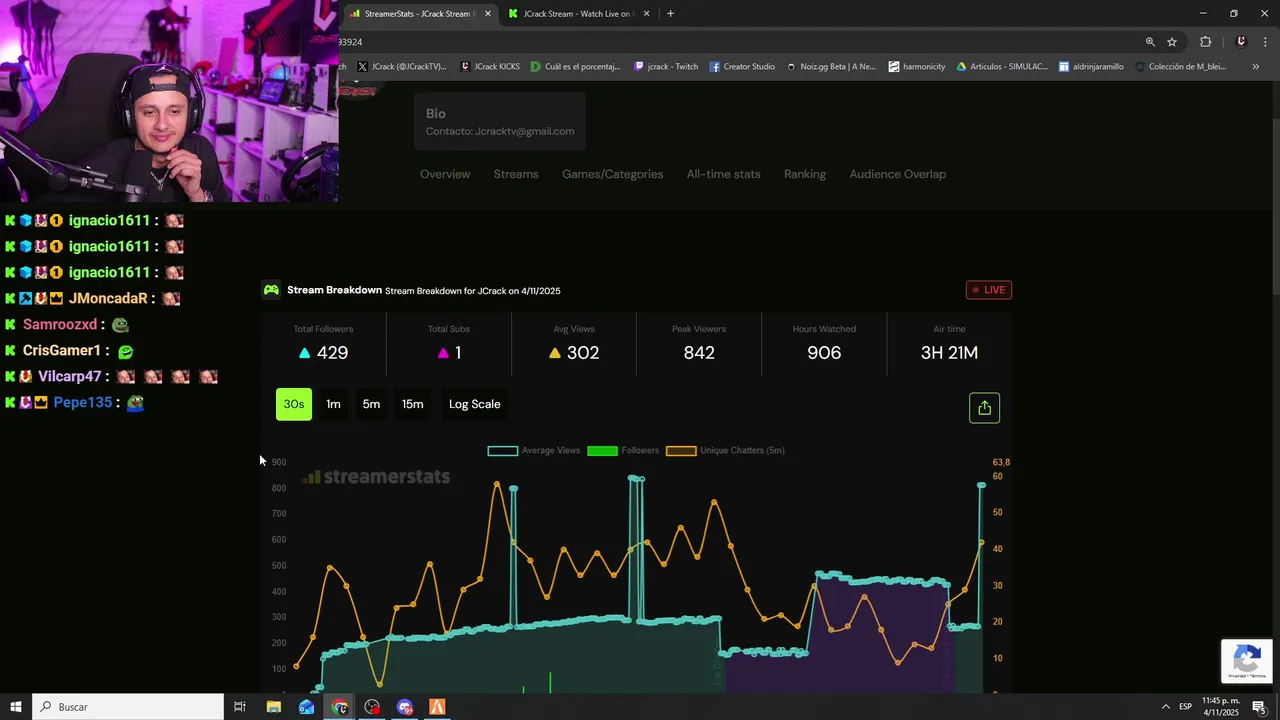
Task: Open the harmonicity bookmark
Action: [x=917, y=67]
